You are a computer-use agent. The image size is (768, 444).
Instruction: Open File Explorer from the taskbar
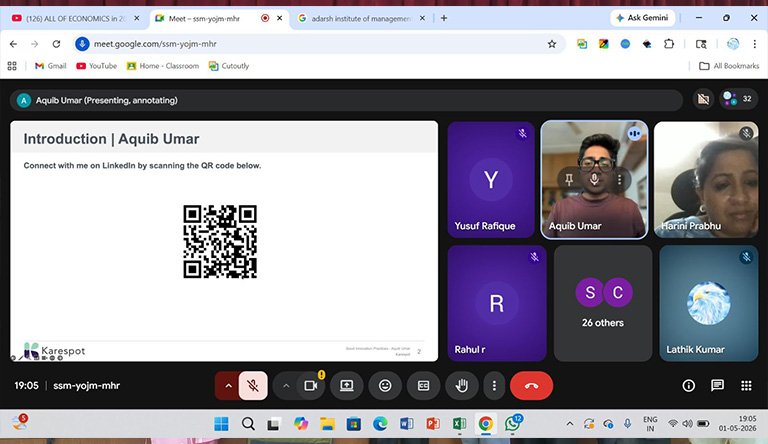327,424
